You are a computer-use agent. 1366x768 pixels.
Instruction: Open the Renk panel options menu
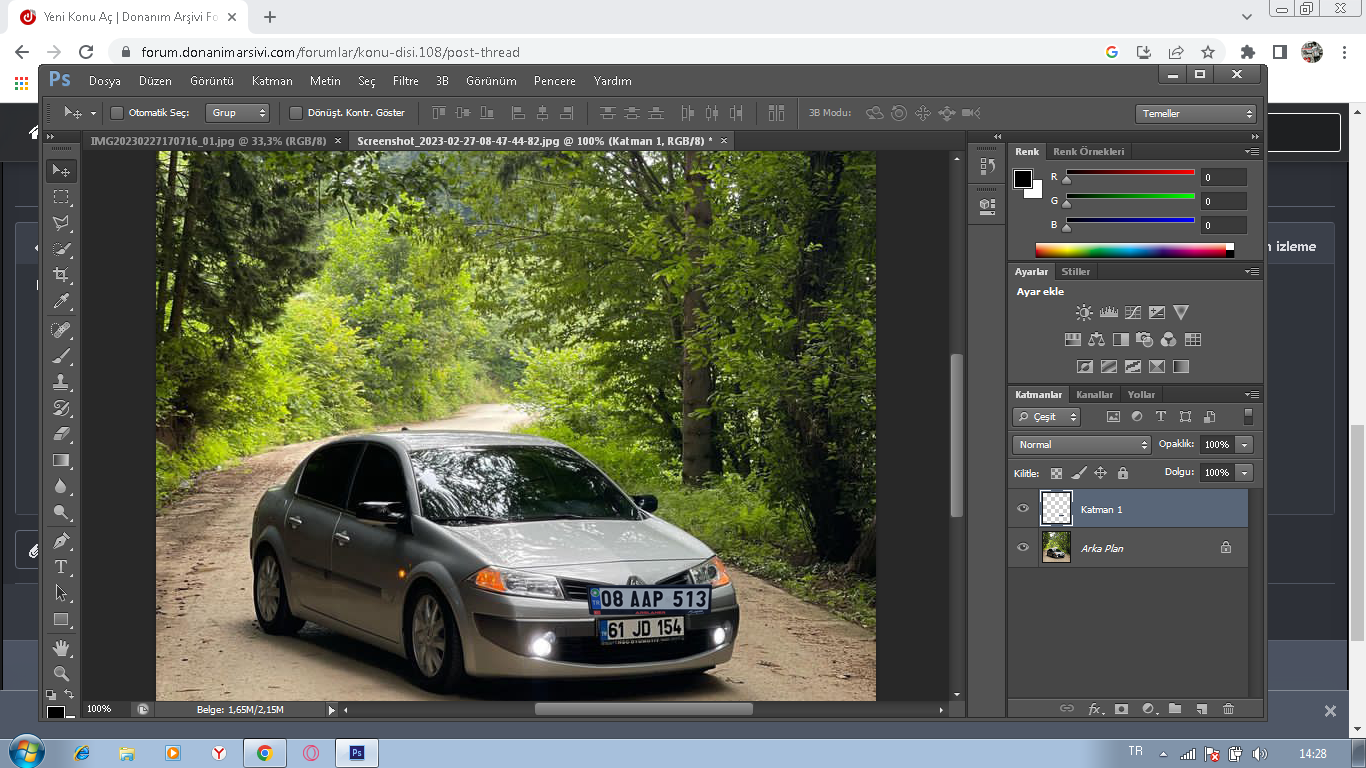pyautogui.click(x=1252, y=152)
